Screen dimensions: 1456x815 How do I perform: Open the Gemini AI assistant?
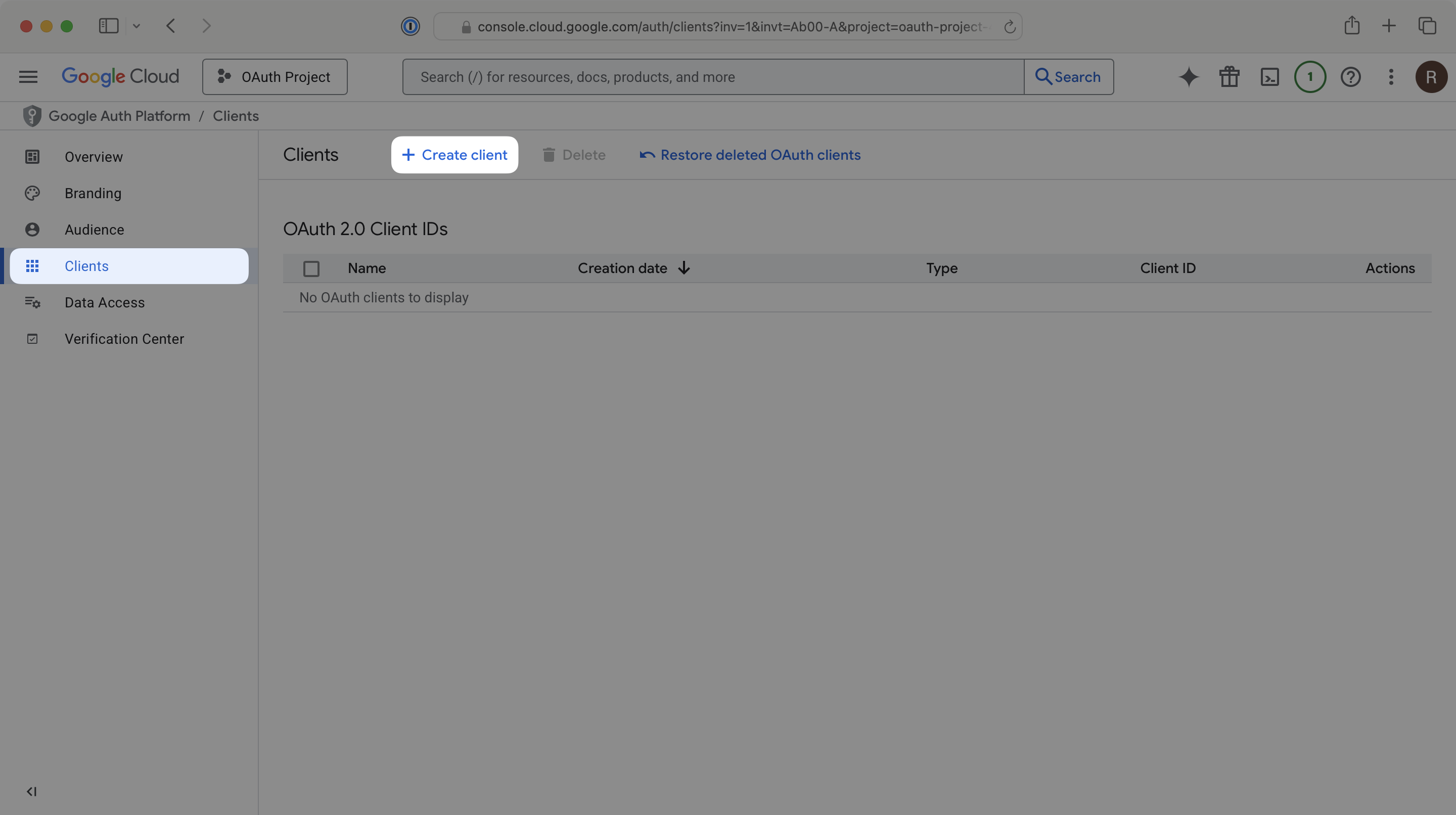[x=1188, y=77]
